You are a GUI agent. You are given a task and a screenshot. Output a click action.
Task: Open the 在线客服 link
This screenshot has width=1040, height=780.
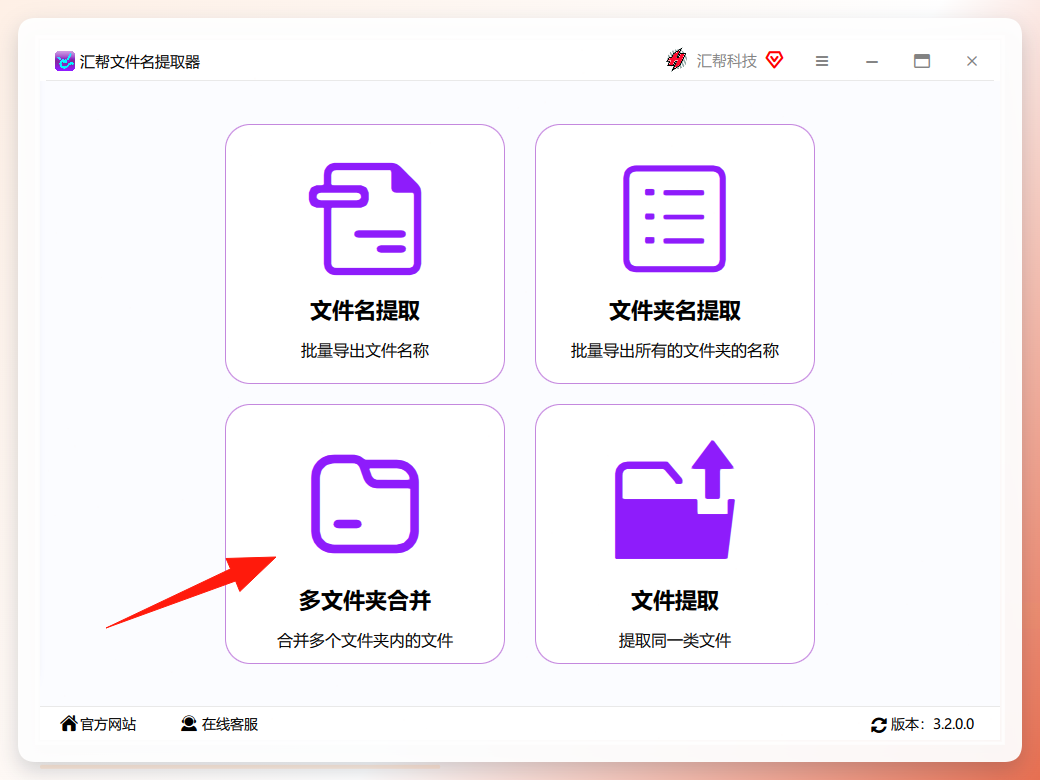coord(229,724)
